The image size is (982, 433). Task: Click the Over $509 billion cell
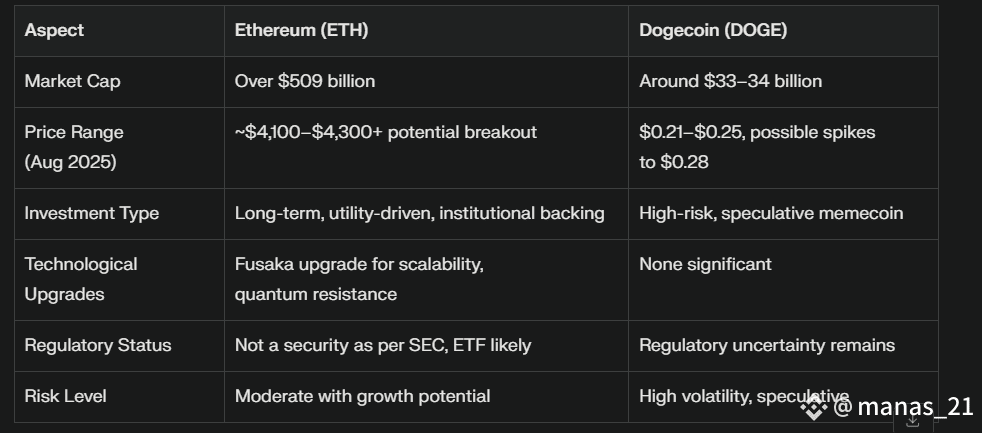[305, 81]
